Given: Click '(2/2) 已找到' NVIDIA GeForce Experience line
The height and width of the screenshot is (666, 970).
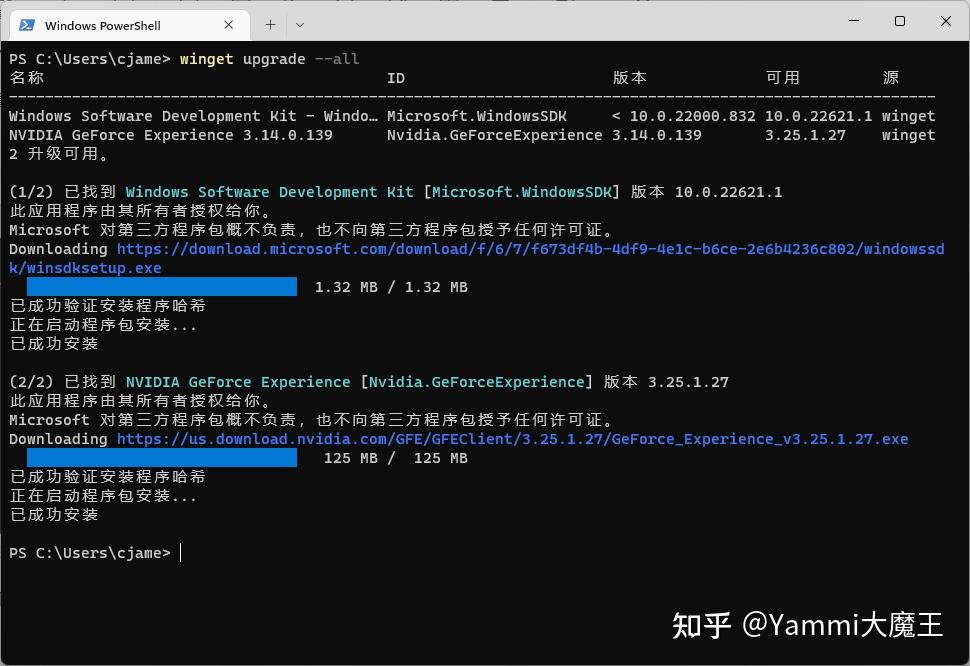Looking at the screenshot, I should pyautogui.click(x=369, y=382).
